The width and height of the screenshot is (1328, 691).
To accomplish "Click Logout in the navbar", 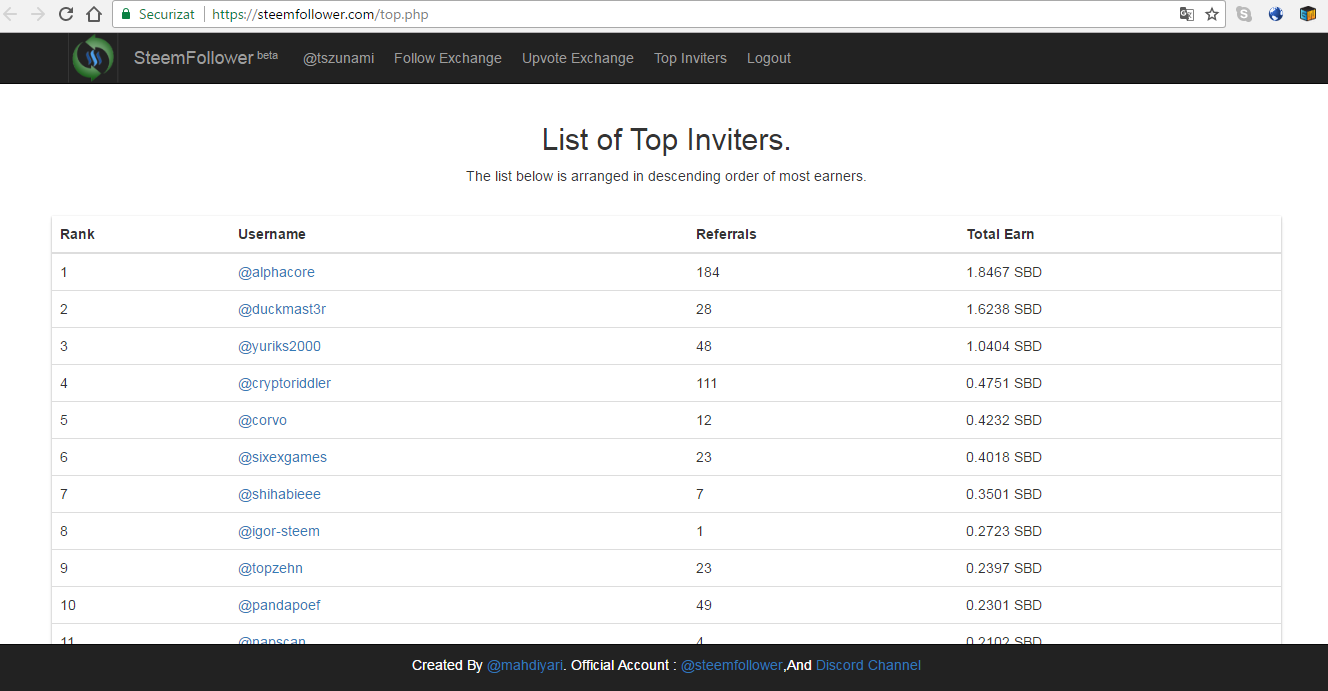I will (x=769, y=58).
